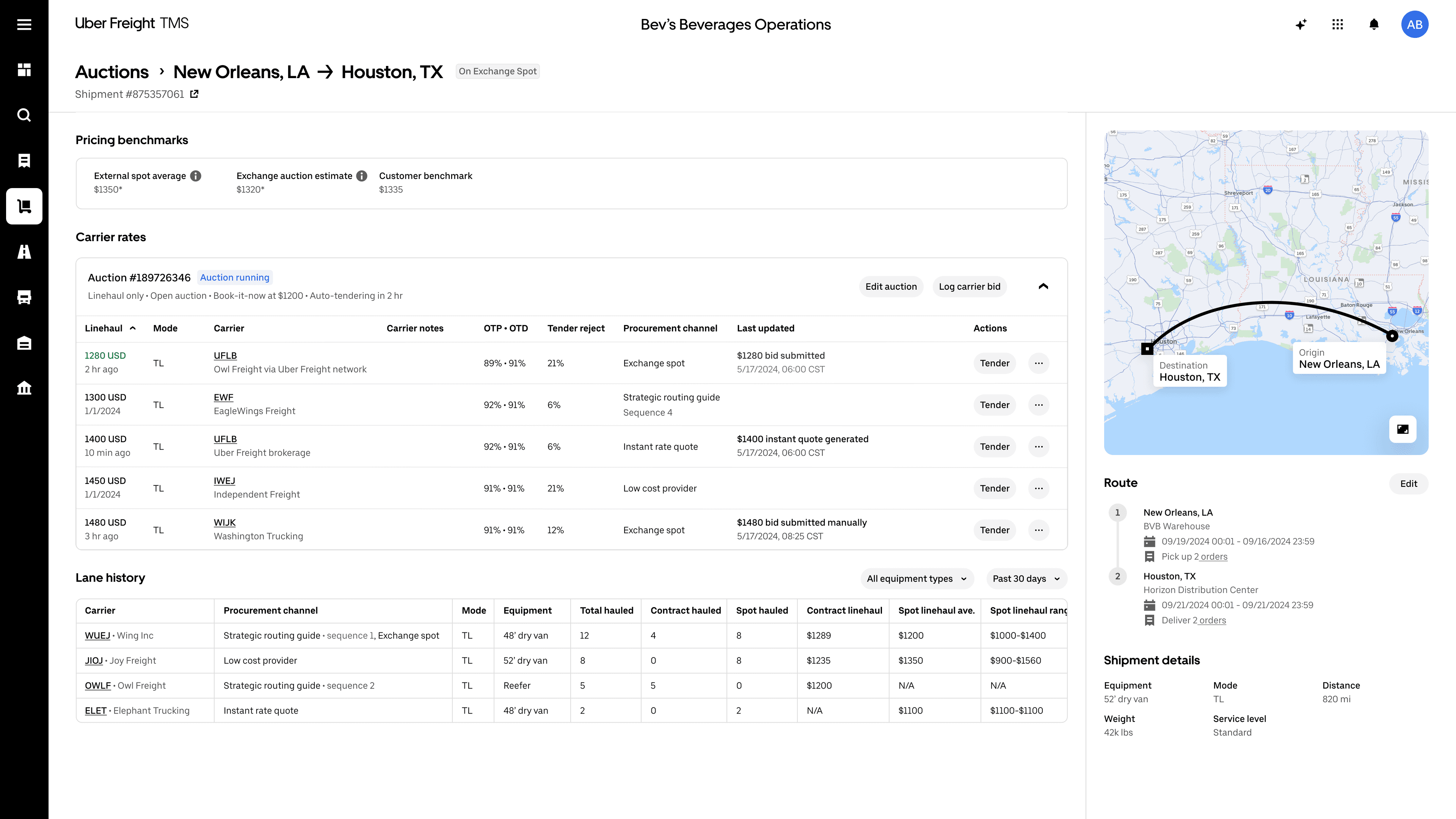Tender to Owl Freight at 1280 USD

click(x=994, y=364)
